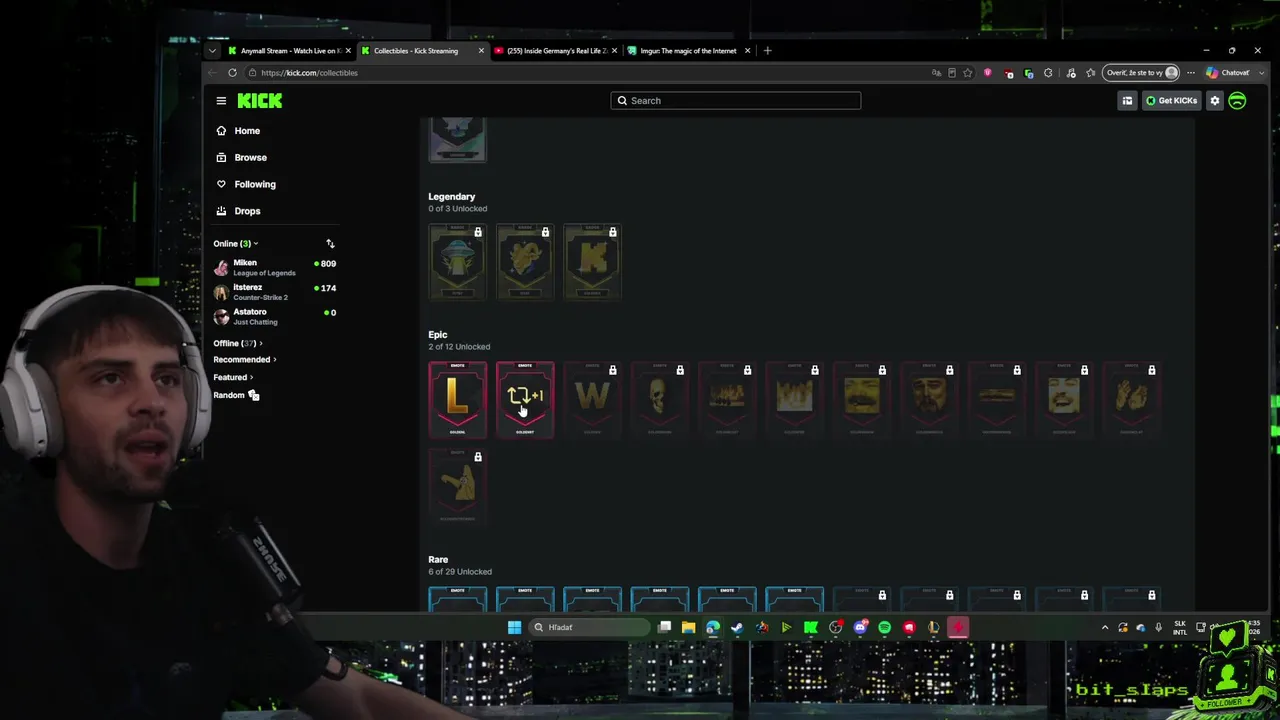
Task: Open the Drops page
Action: click(x=238, y=211)
